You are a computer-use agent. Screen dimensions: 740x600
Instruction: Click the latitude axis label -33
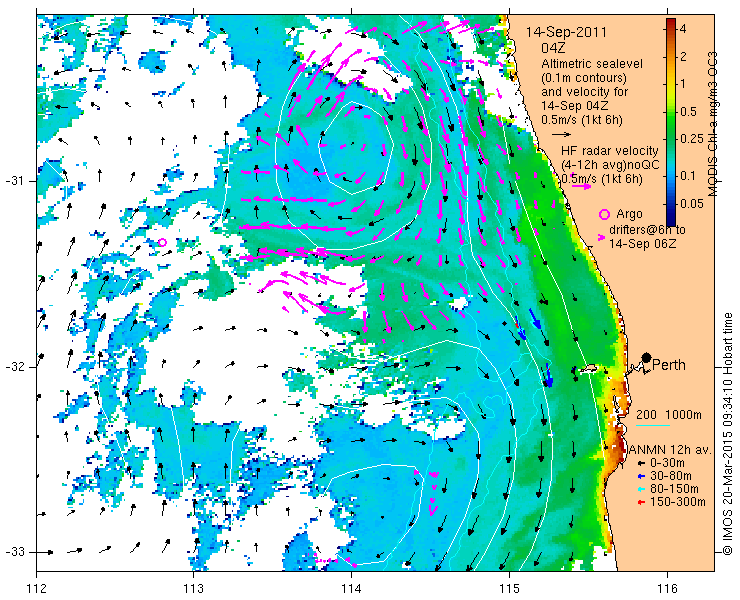pos(14,552)
